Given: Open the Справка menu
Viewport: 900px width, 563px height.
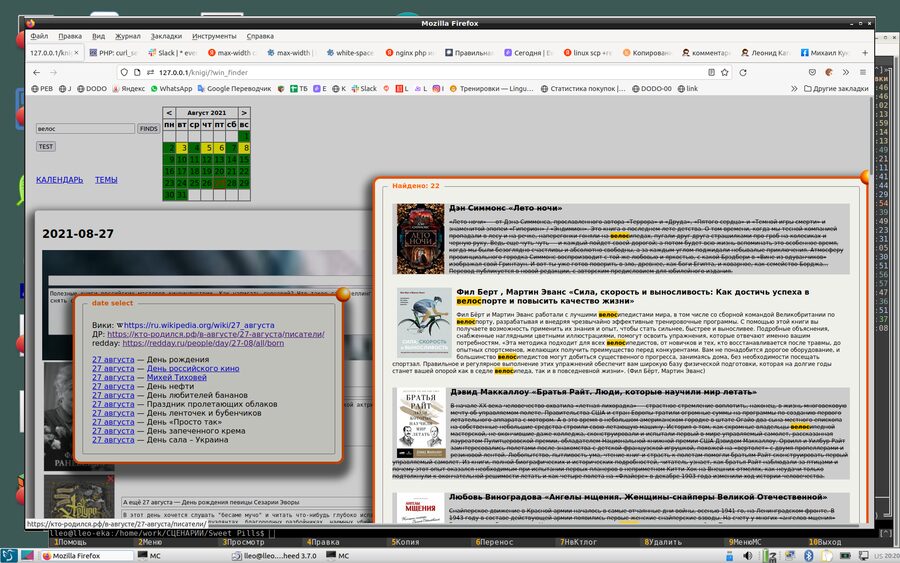Looking at the screenshot, I should coord(260,36).
